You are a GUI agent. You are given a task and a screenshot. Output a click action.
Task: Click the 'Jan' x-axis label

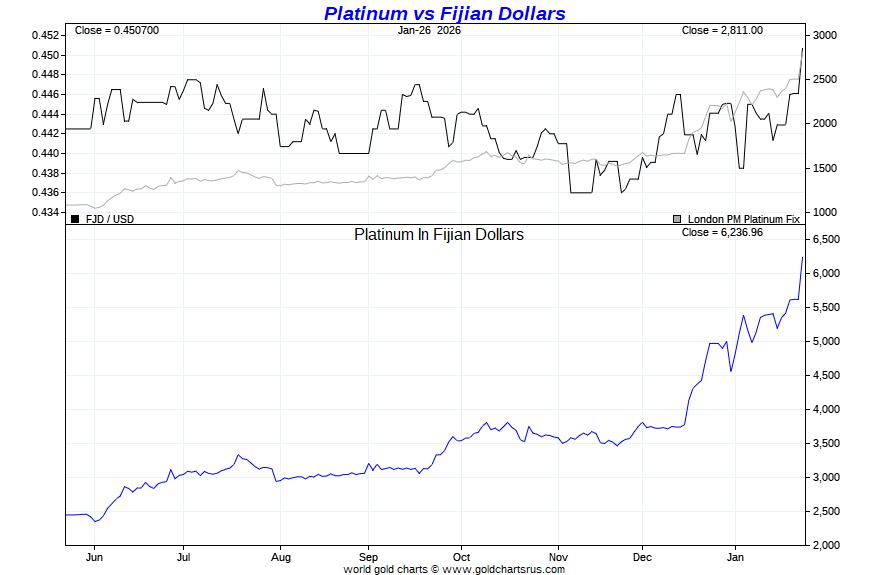coord(735,557)
